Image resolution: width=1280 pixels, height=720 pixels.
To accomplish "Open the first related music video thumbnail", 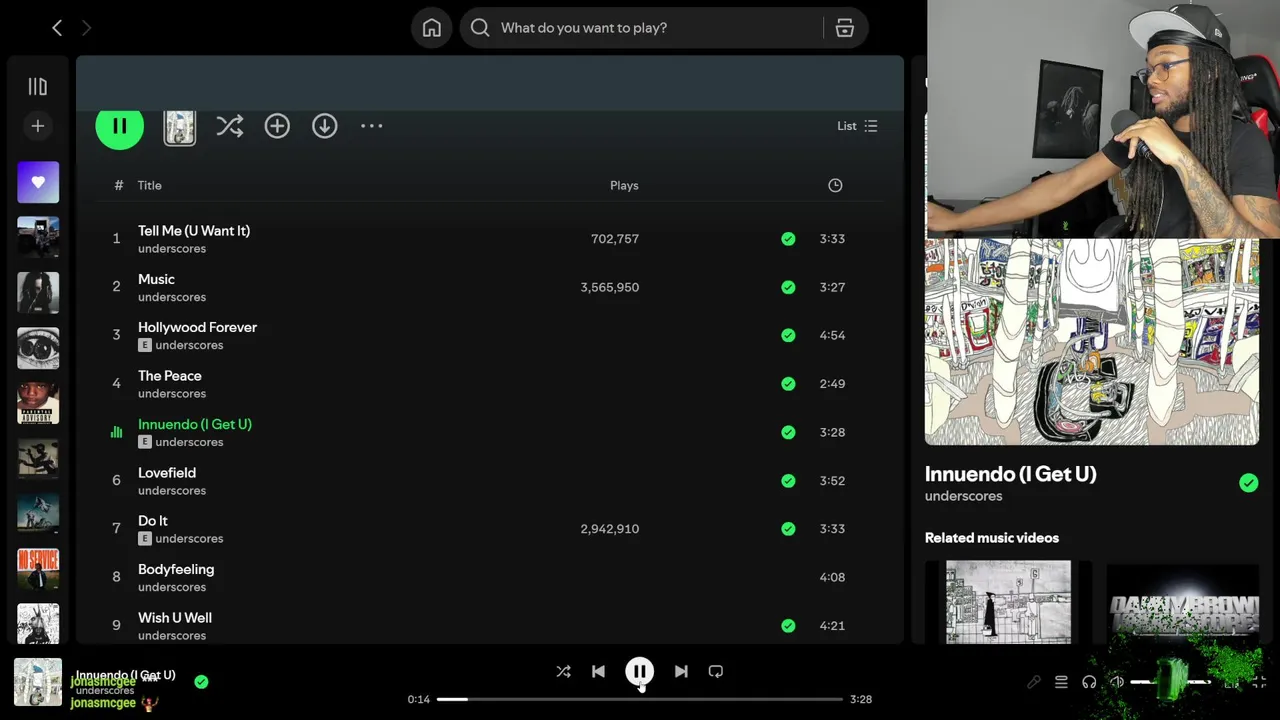I will tap(1008, 602).
